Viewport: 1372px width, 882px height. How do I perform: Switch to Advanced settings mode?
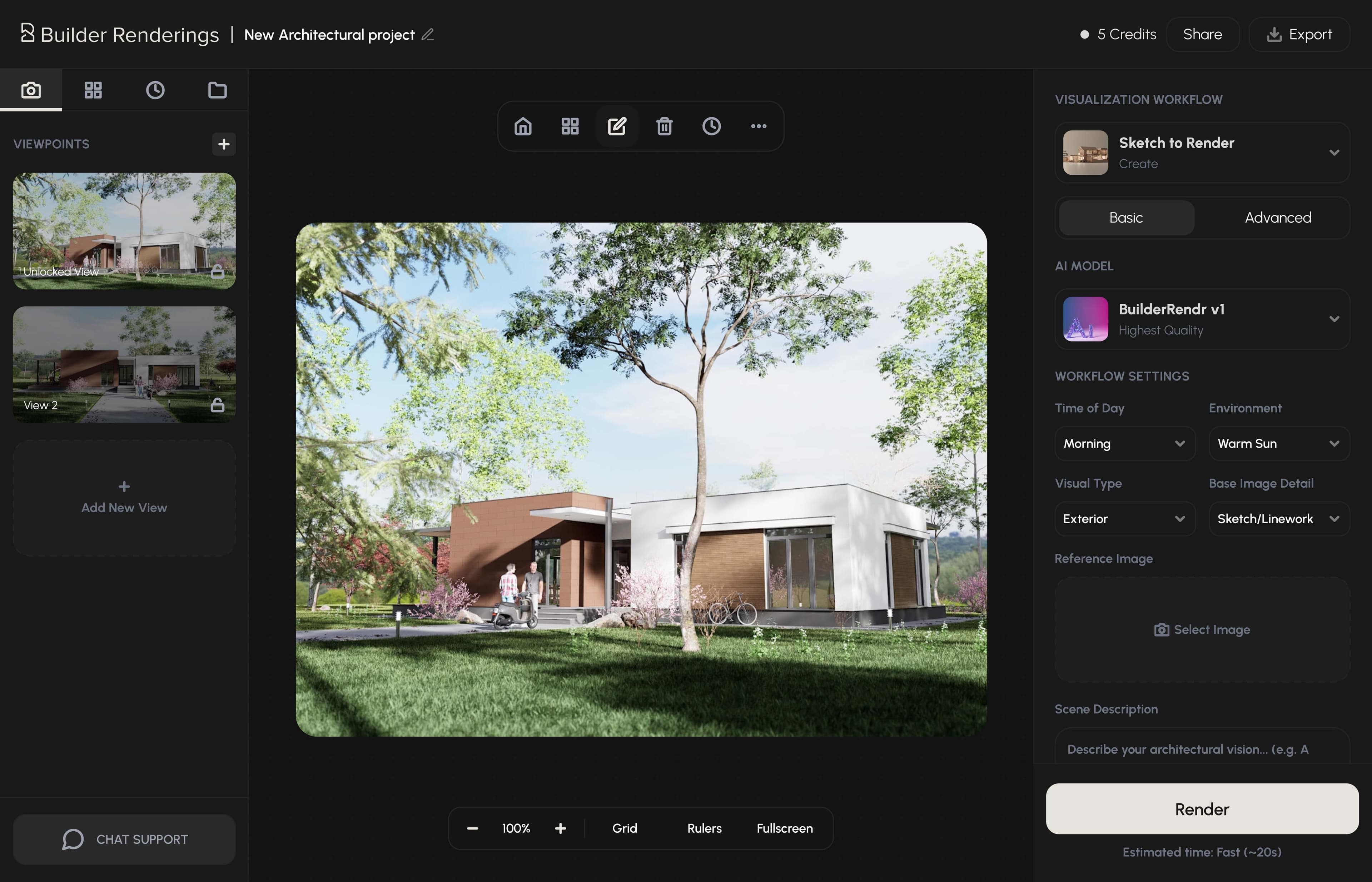tap(1277, 218)
